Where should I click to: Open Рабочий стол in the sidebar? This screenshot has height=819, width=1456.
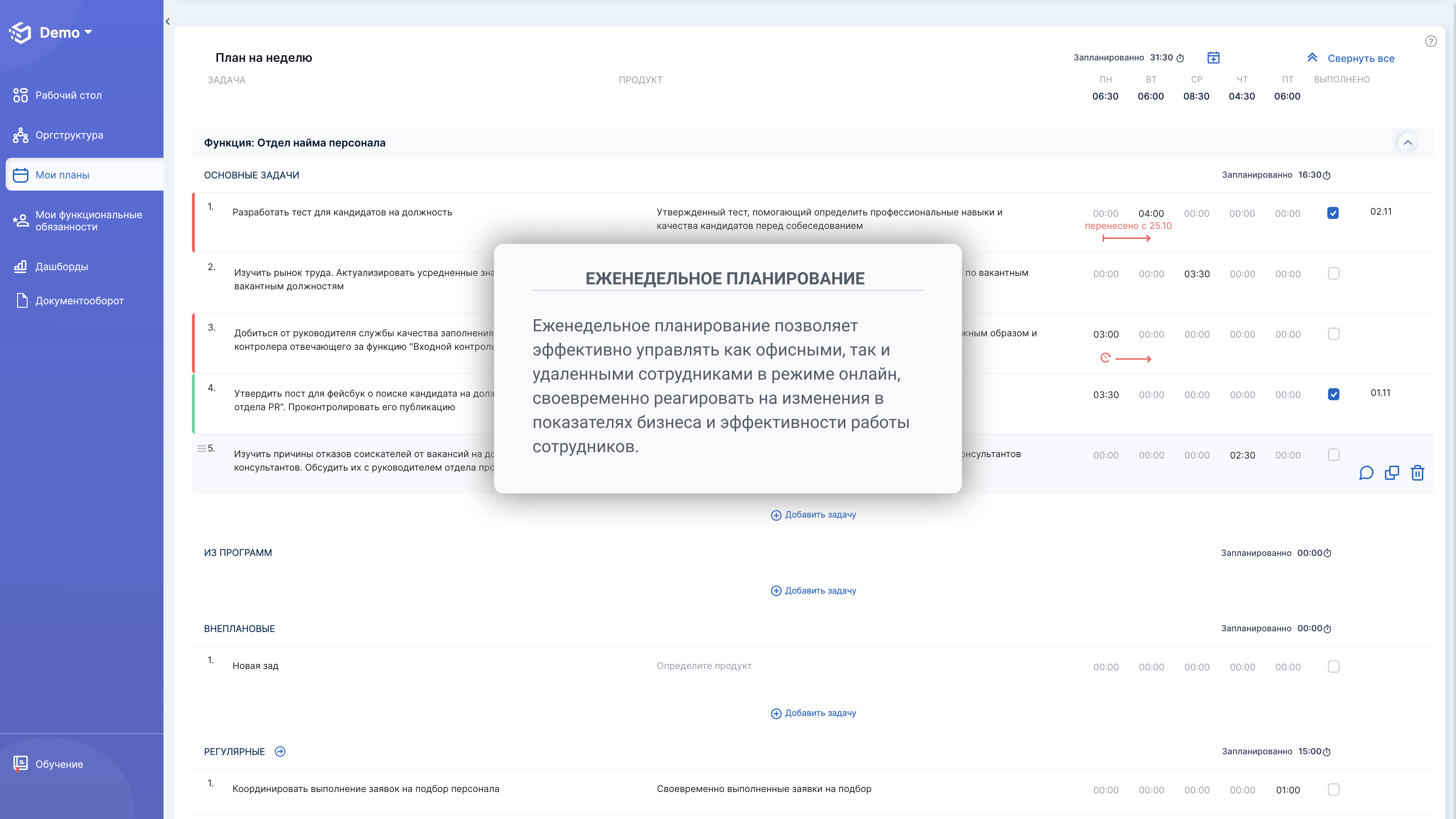[68, 95]
